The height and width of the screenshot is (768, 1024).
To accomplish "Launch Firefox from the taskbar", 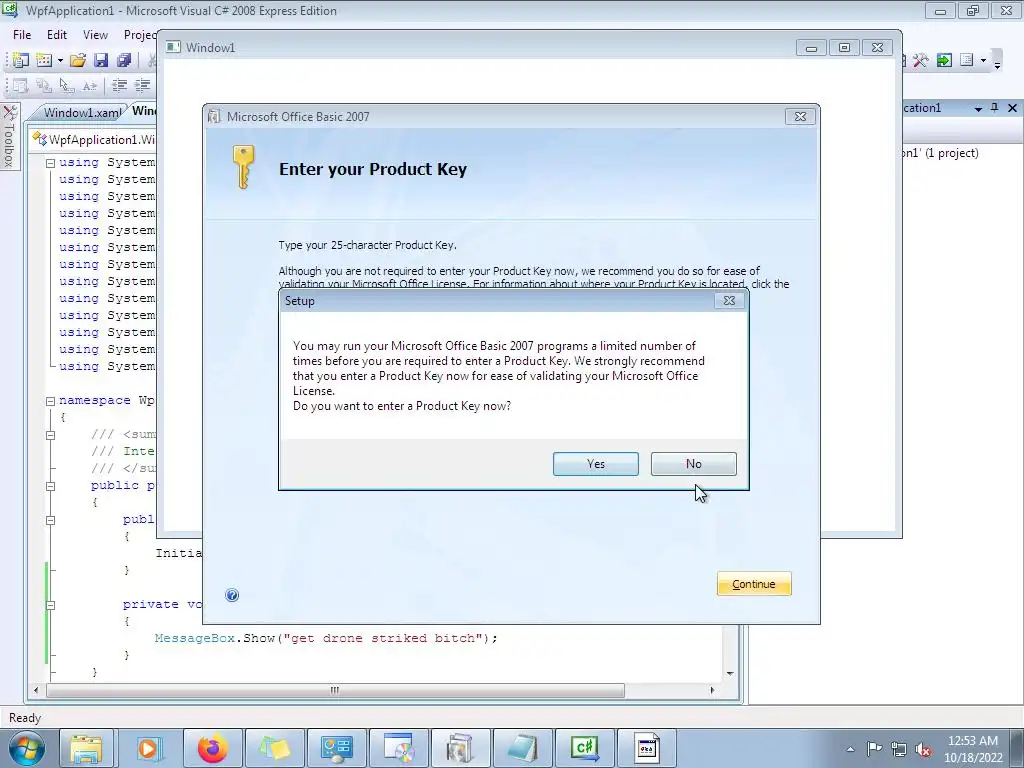I will [212, 748].
